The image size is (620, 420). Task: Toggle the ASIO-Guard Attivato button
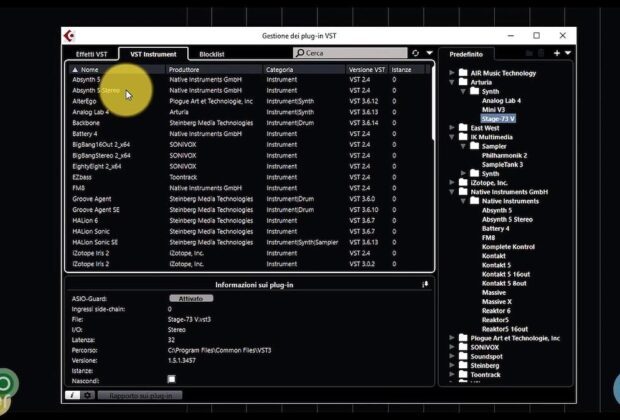[191, 298]
